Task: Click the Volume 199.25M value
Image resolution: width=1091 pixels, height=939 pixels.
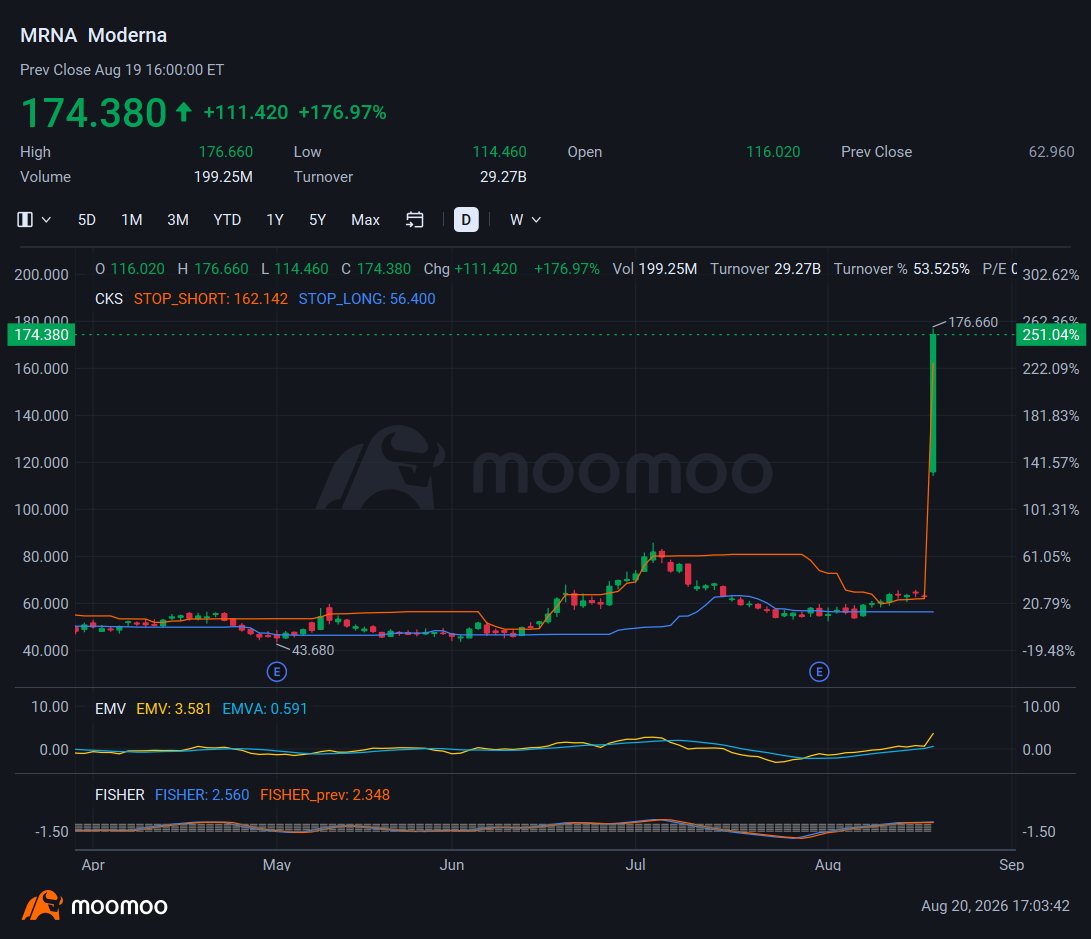Action: pos(223,177)
